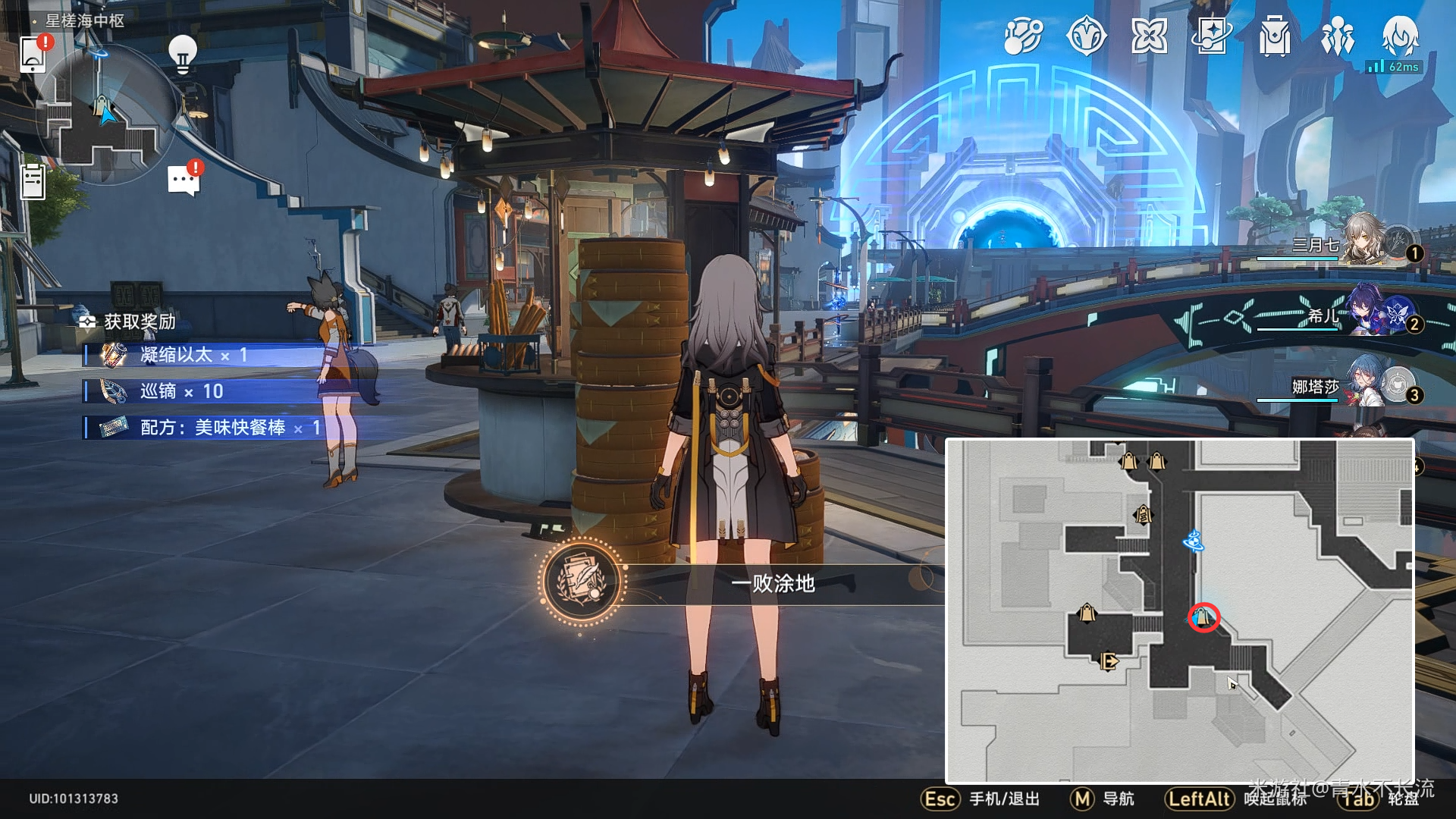The image size is (1456, 819).
Task: Click the 一败涂地 achievement banner
Action: pos(772,583)
